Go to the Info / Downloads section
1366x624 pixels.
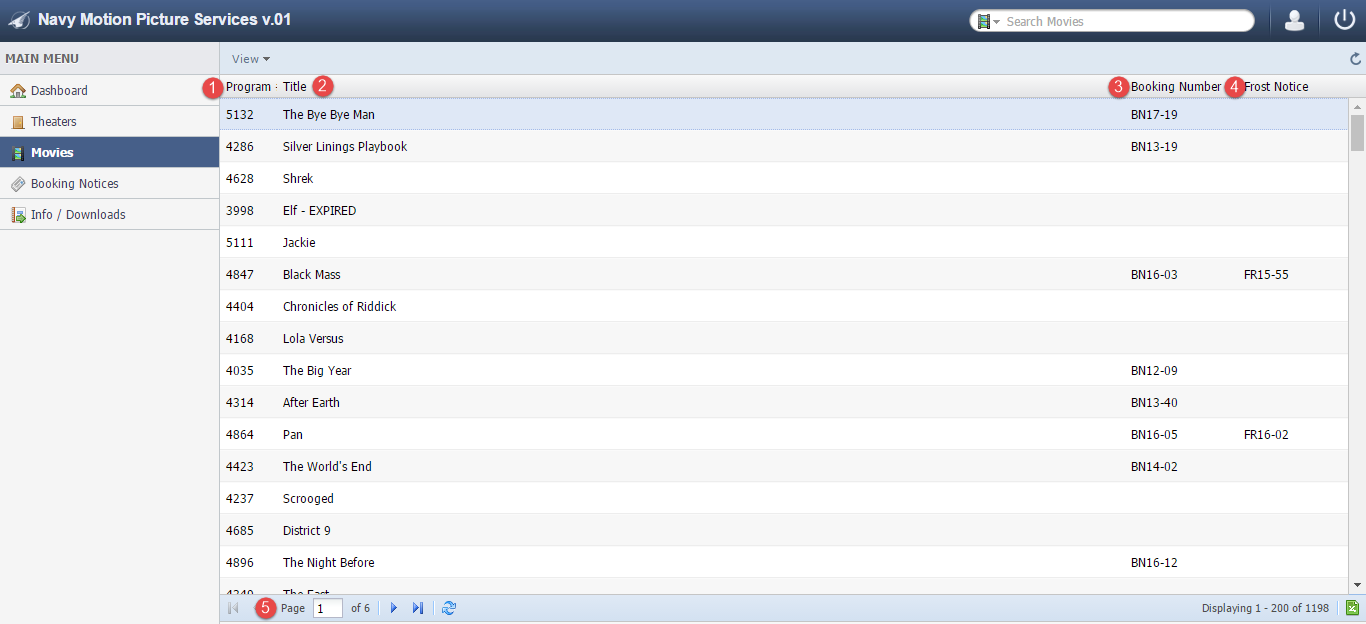(x=78, y=215)
